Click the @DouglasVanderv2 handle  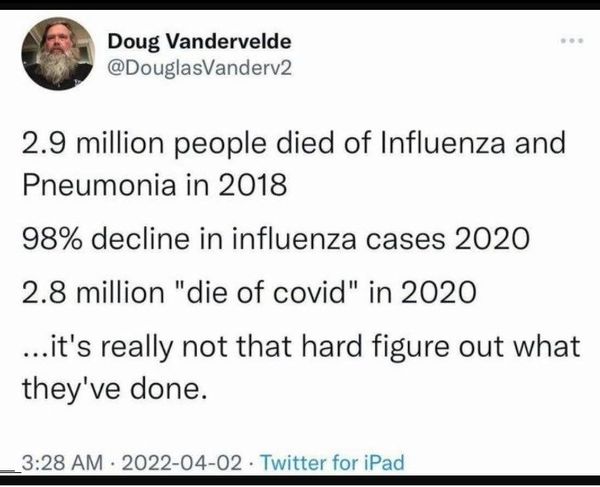(x=199, y=68)
